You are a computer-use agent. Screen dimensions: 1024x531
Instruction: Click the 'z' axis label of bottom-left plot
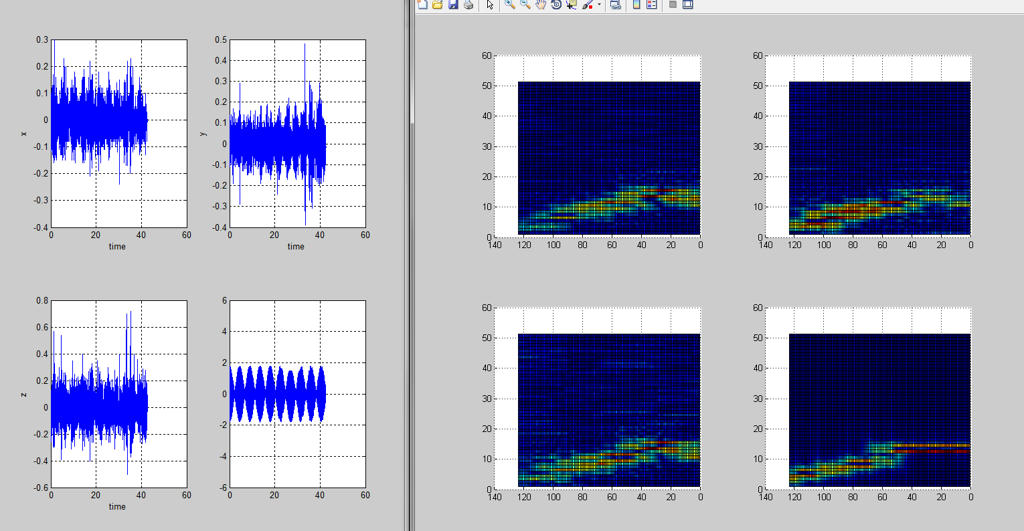pyautogui.click(x=24, y=394)
